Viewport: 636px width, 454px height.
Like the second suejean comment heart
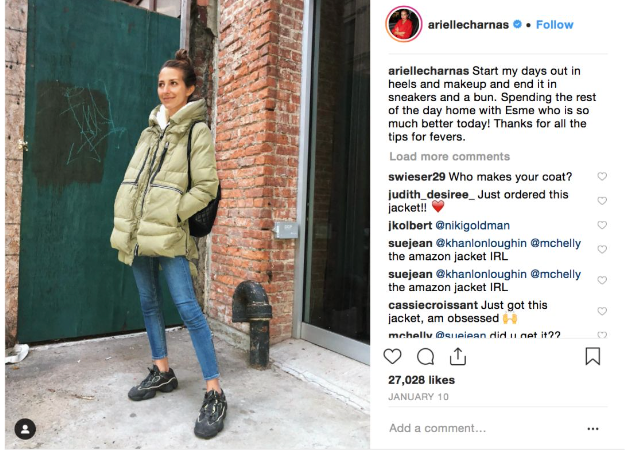(x=602, y=280)
